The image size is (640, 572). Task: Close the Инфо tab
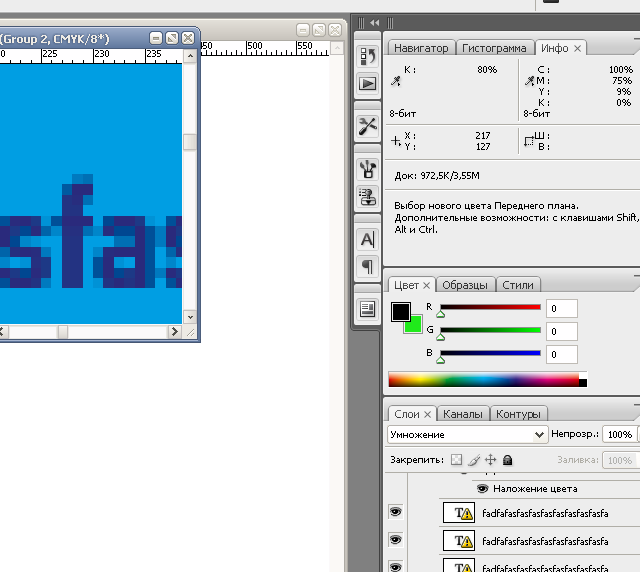coord(578,49)
